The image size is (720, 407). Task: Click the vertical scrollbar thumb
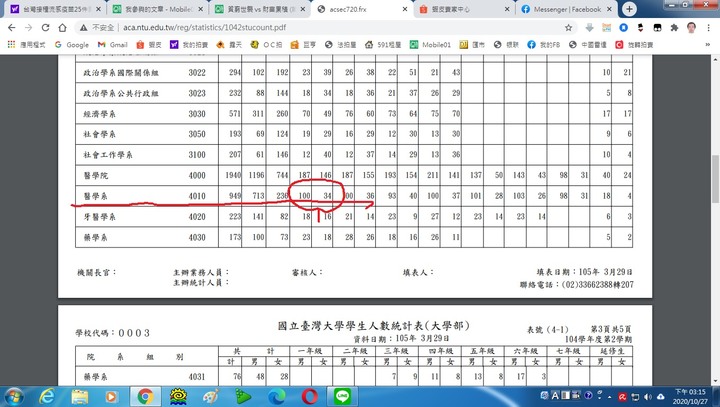pos(715,179)
